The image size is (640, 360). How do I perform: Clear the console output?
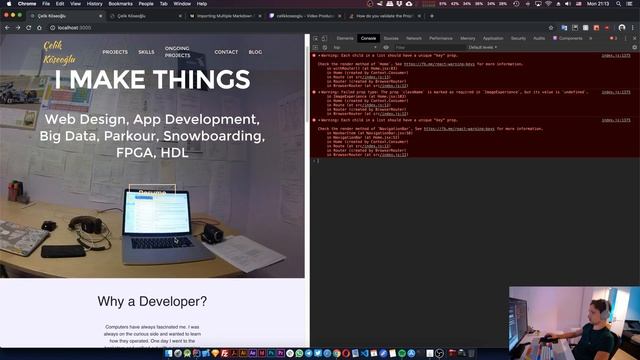(x=324, y=47)
